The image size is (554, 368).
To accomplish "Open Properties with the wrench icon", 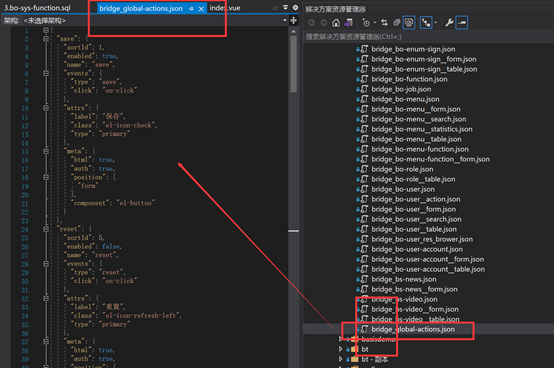I will coord(449,23).
